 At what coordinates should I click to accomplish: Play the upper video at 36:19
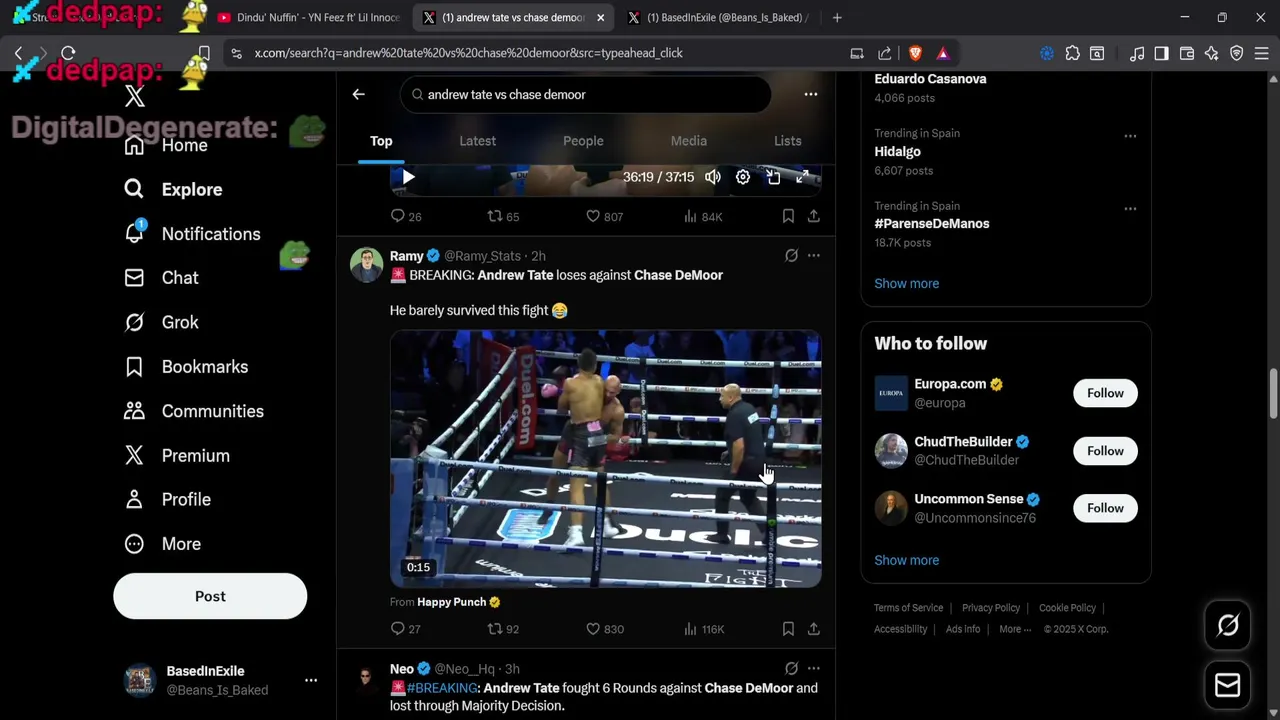[408, 177]
